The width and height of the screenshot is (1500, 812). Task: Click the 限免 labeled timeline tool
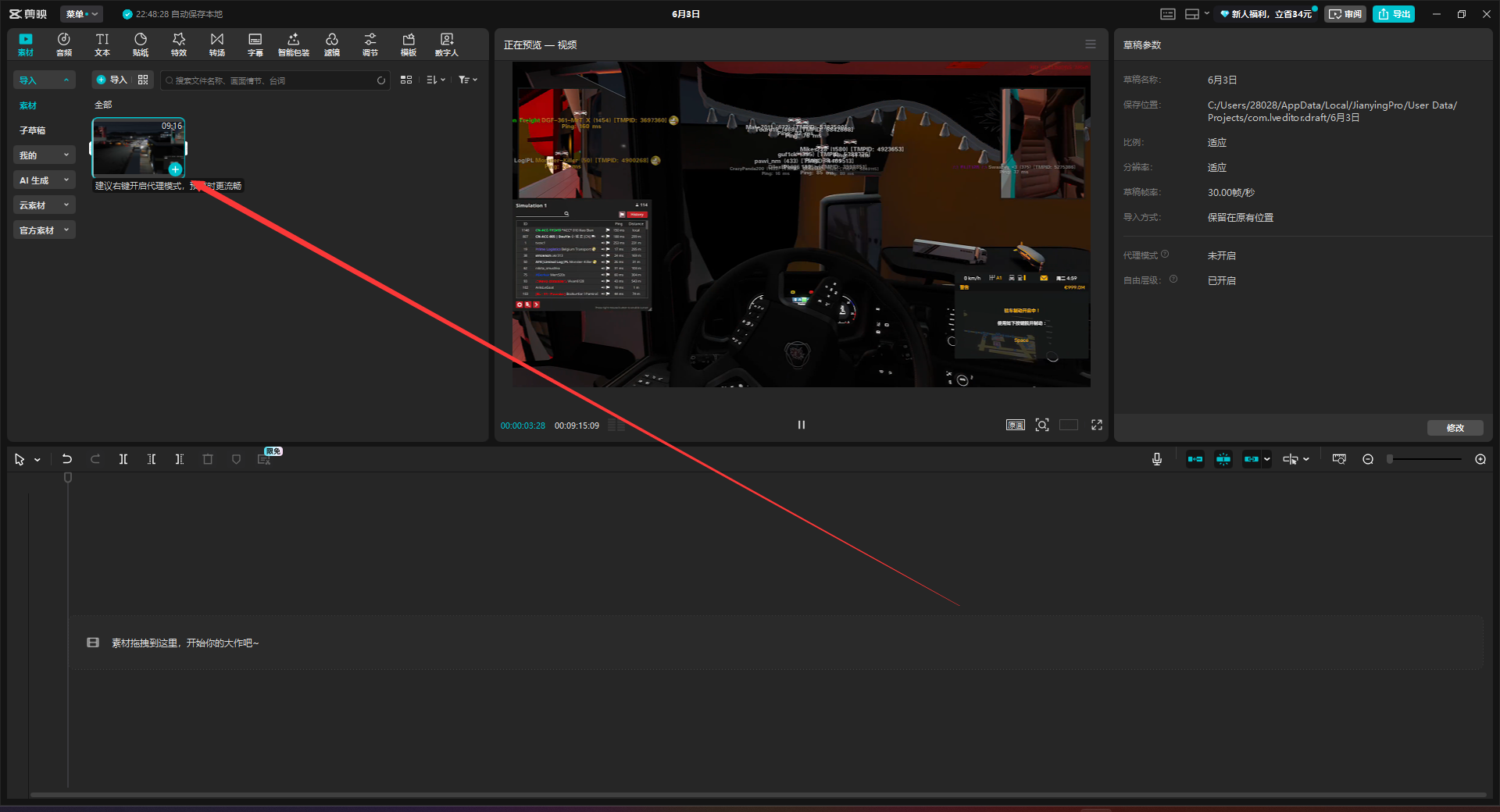[x=266, y=458]
